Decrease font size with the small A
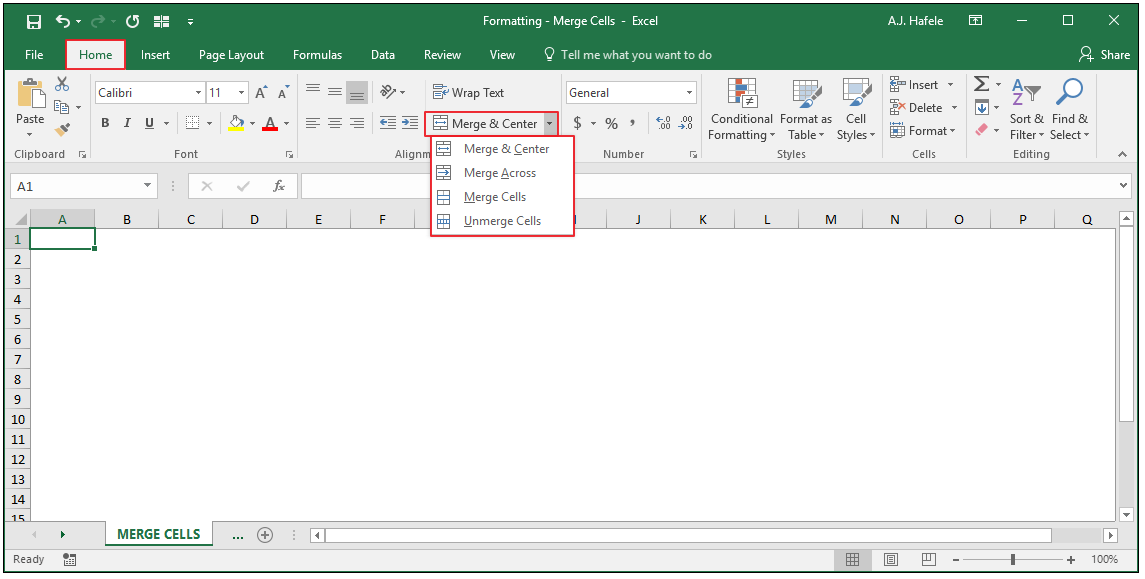The width and height of the screenshot is (1145, 579). click(x=283, y=93)
